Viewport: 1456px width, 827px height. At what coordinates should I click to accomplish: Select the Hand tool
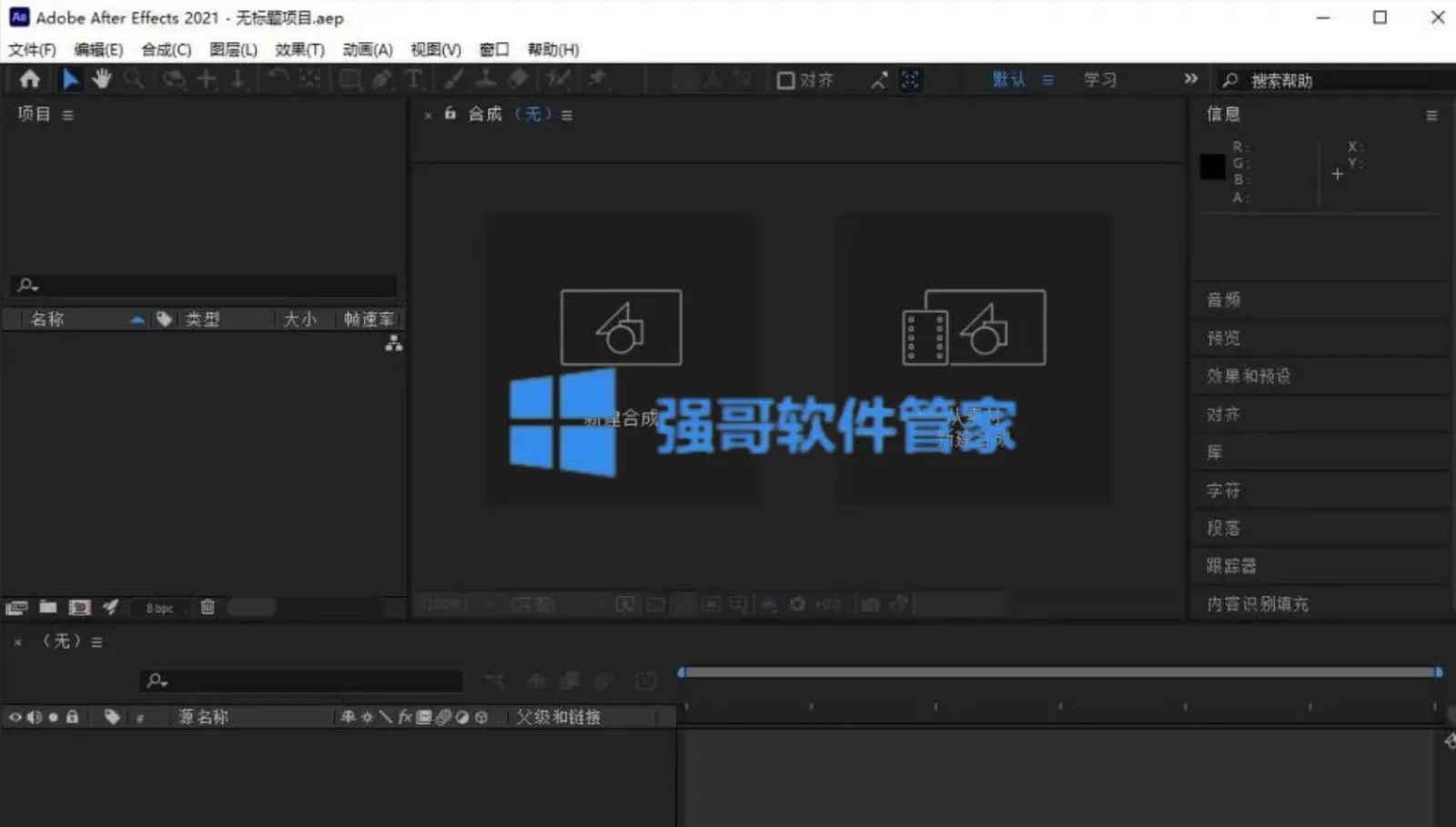click(x=101, y=79)
